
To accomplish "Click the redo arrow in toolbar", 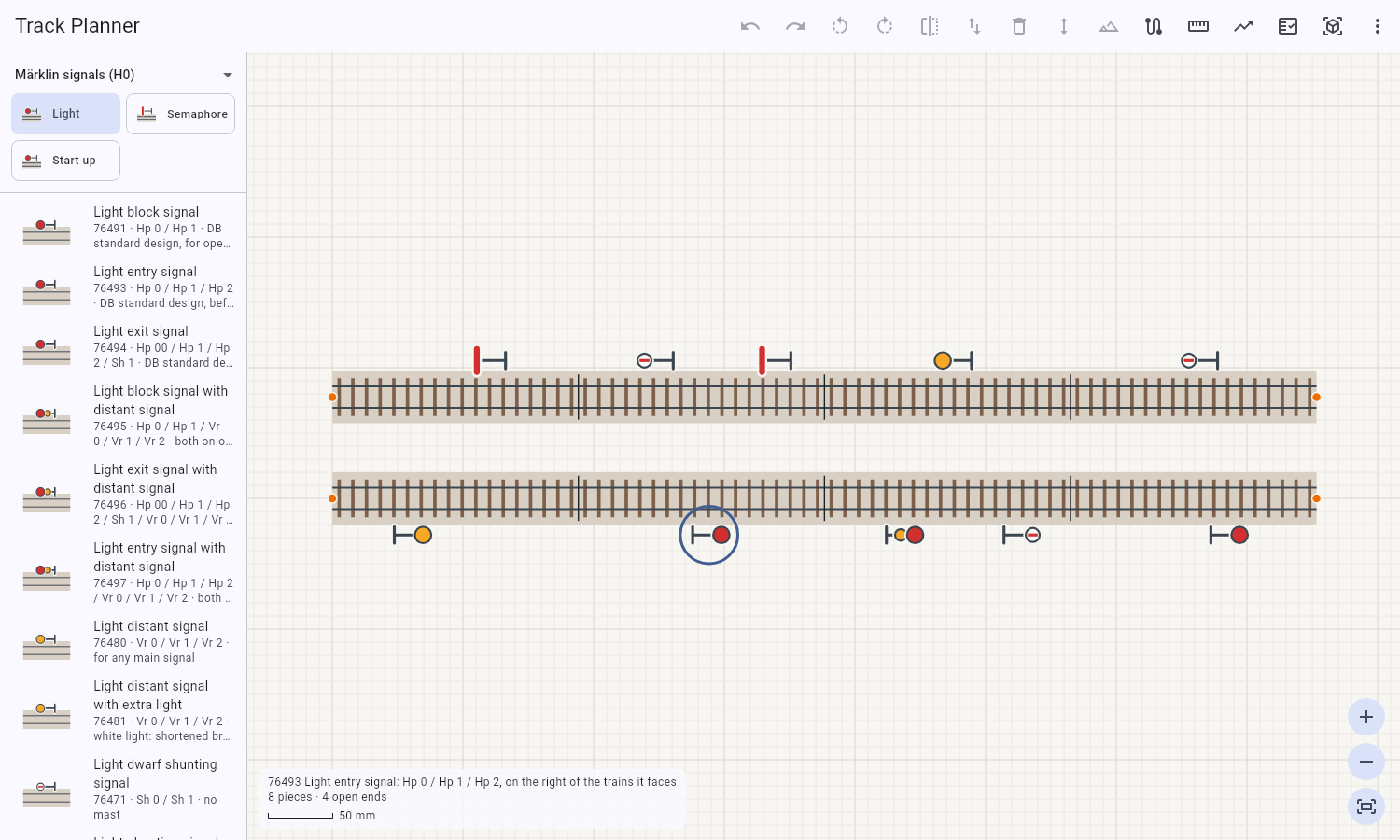I will [795, 26].
